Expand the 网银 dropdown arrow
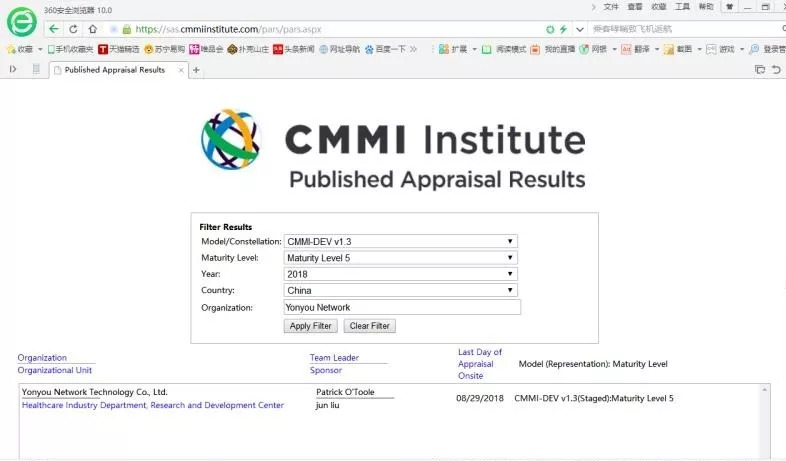 click(614, 49)
